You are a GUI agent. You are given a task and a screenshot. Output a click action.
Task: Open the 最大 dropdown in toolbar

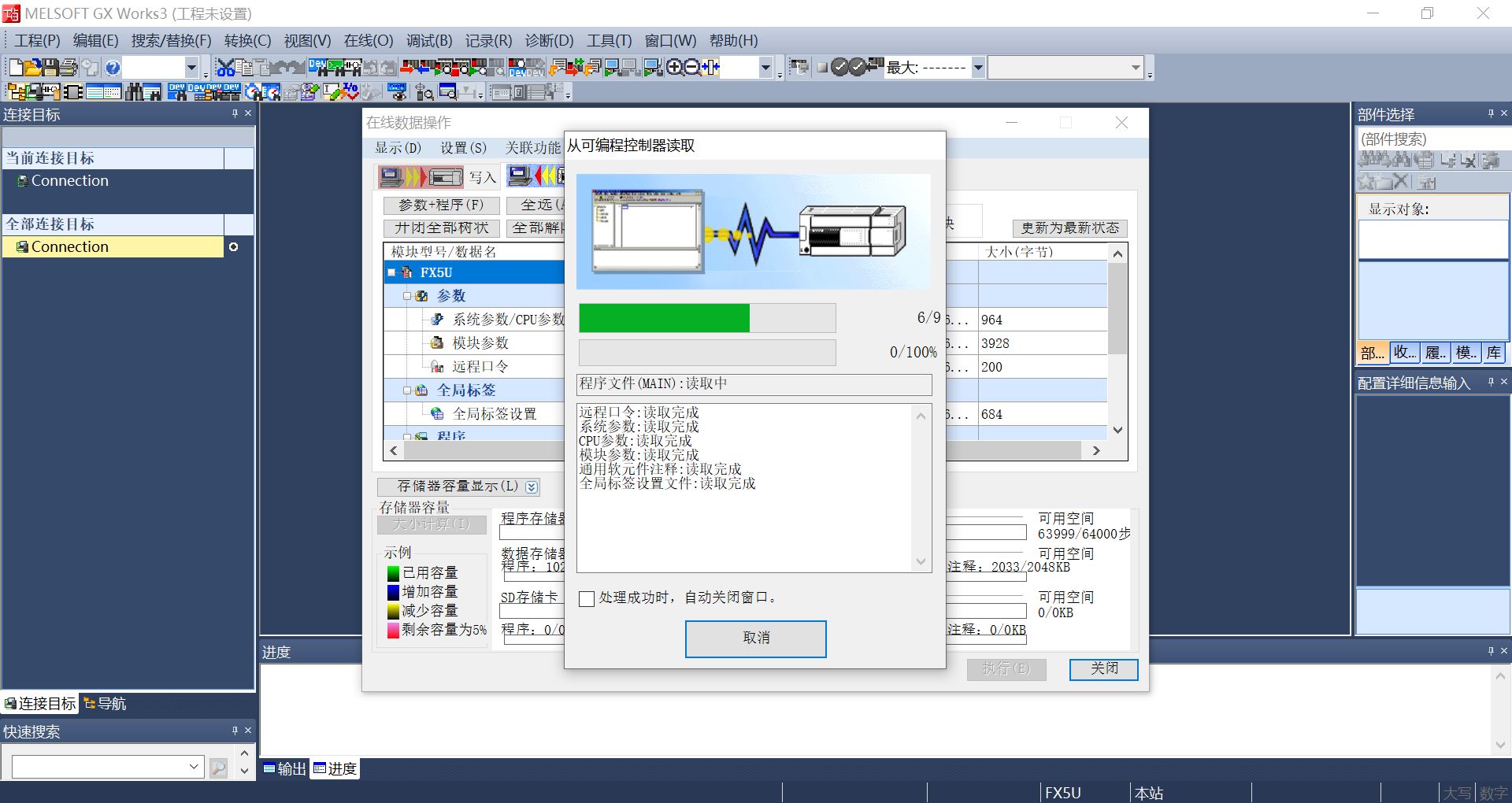[x=978, y=68]
